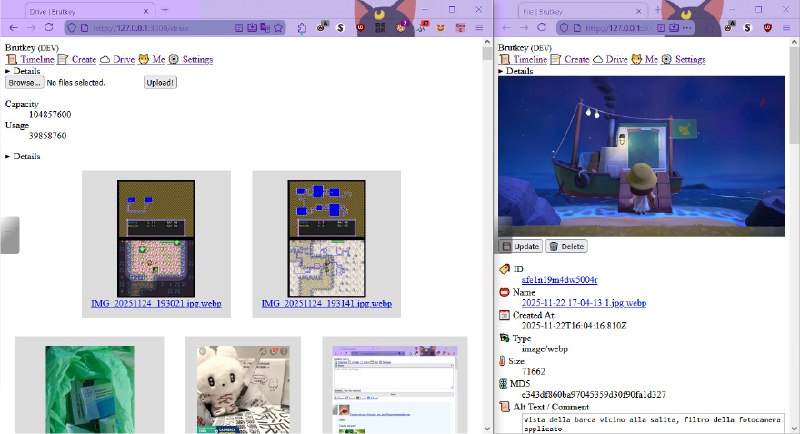Open the thumbnail above IMG_20251124_193021
The width and height of the screenshot is (800, 434).
point(156,238)
